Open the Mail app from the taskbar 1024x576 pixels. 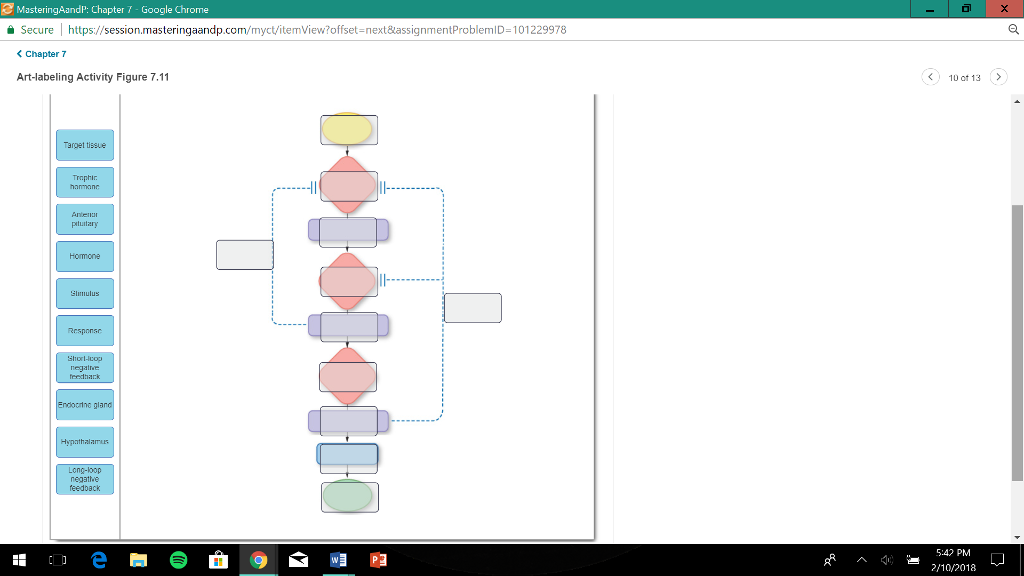(x=297, y=560)
